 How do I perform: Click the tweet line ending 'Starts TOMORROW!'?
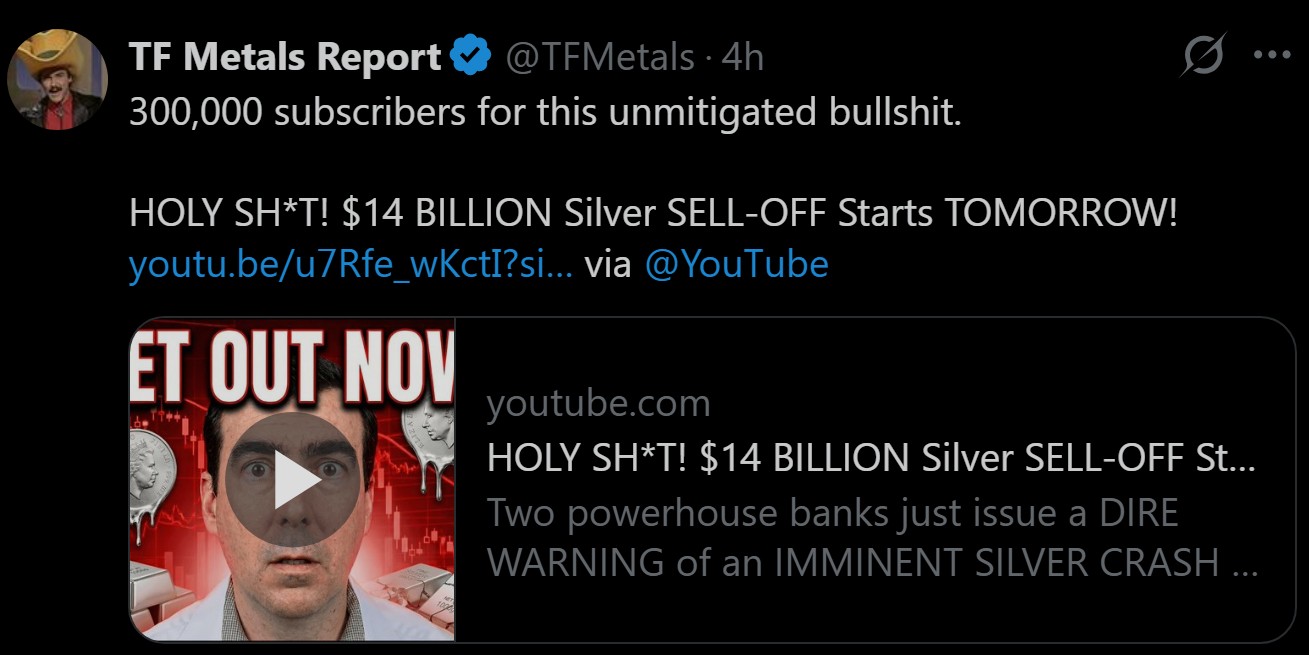[x=654, y=212]
